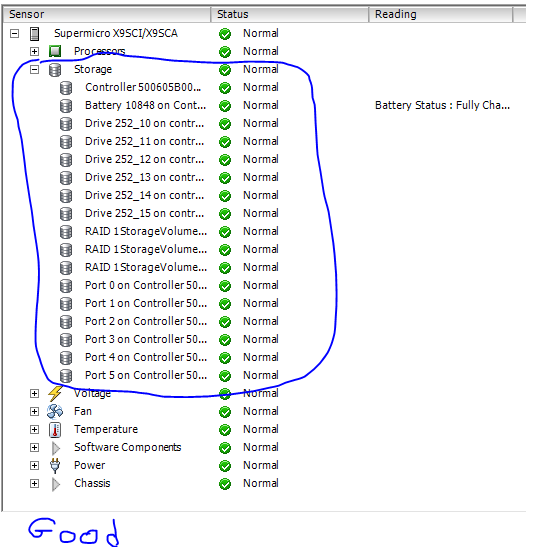The height and width of the screenshot is (547, 533).
Task: Click green status check for Battery 10848
Action: (225, 106)
